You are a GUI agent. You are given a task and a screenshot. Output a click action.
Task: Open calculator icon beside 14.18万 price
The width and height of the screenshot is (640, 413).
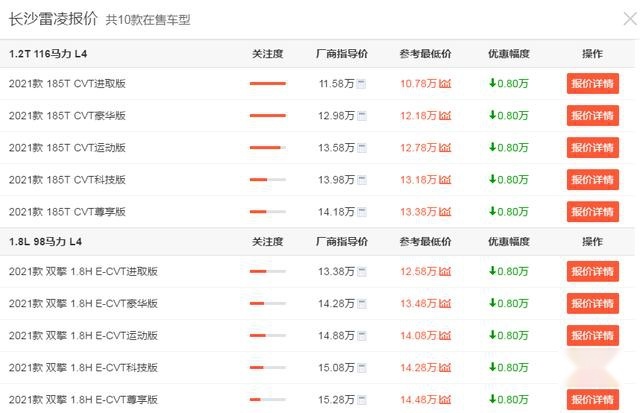(362, 212)
